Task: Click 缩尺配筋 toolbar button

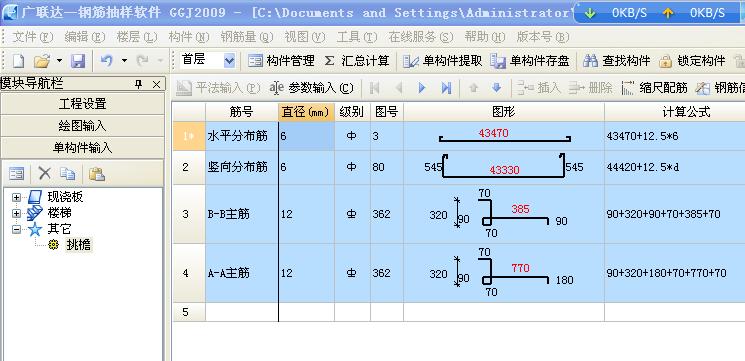Action: (655, 88)
